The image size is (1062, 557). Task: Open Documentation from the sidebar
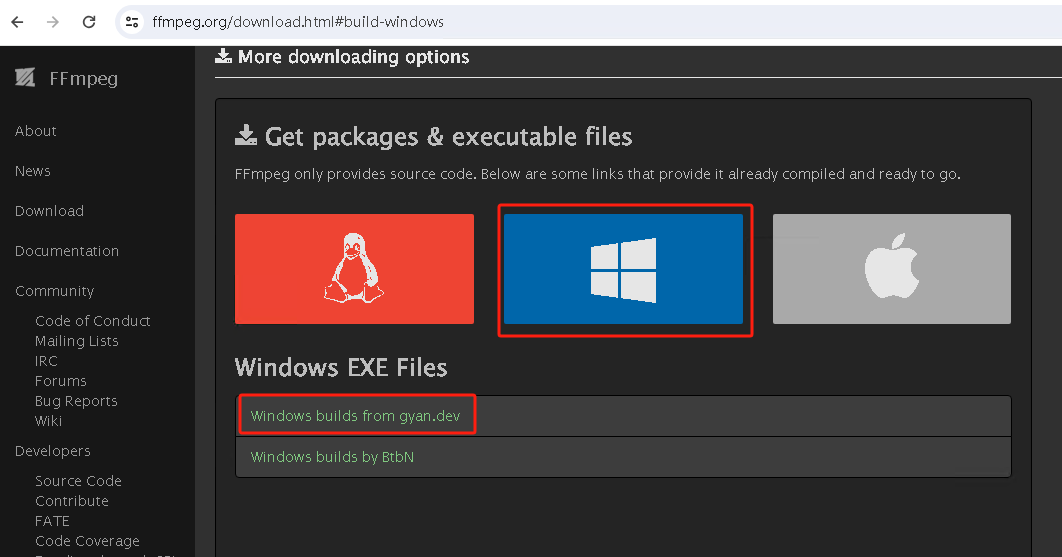tap(67, 251)
